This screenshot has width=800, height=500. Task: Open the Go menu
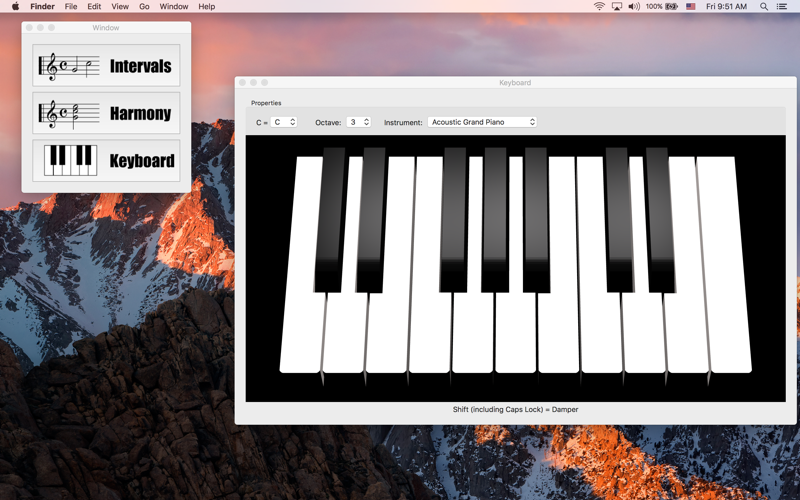[x=144, y=6]
